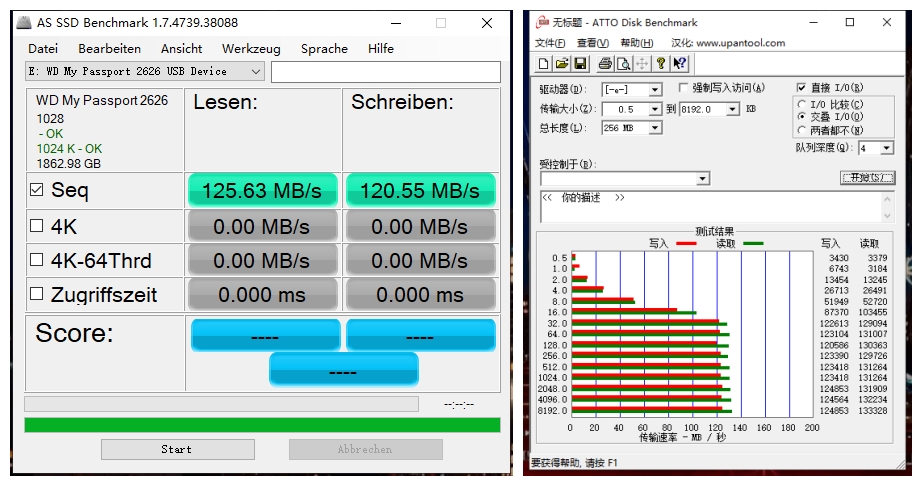Viewport: 922px width, 486px height.
Task: Click the Seq write result 120.55 MB/s
Action: [420, 190]
